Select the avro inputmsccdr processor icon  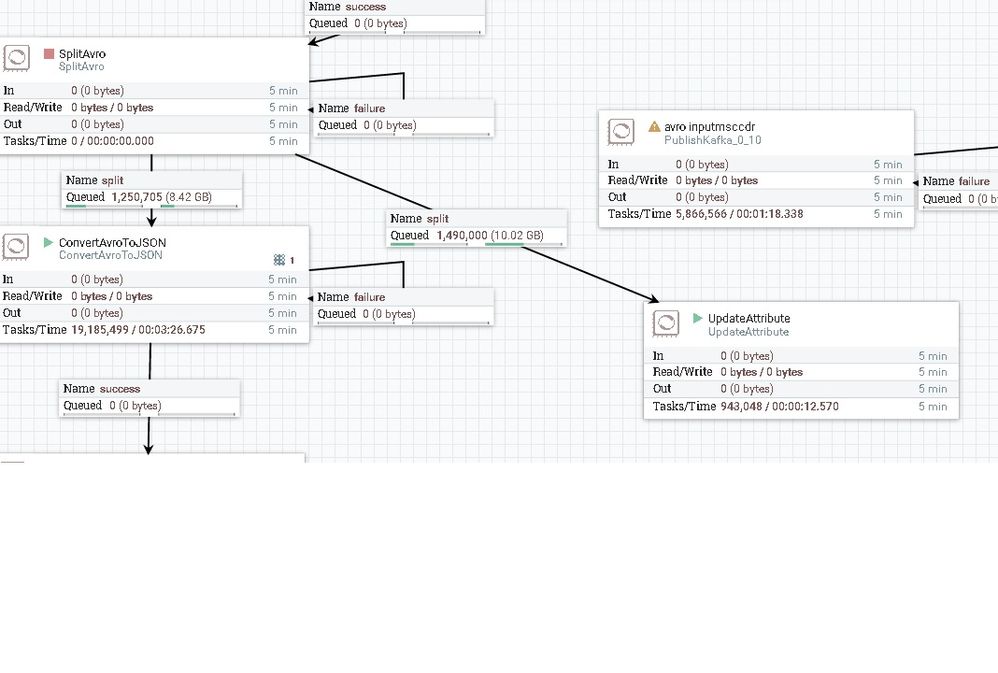(621, 131)
